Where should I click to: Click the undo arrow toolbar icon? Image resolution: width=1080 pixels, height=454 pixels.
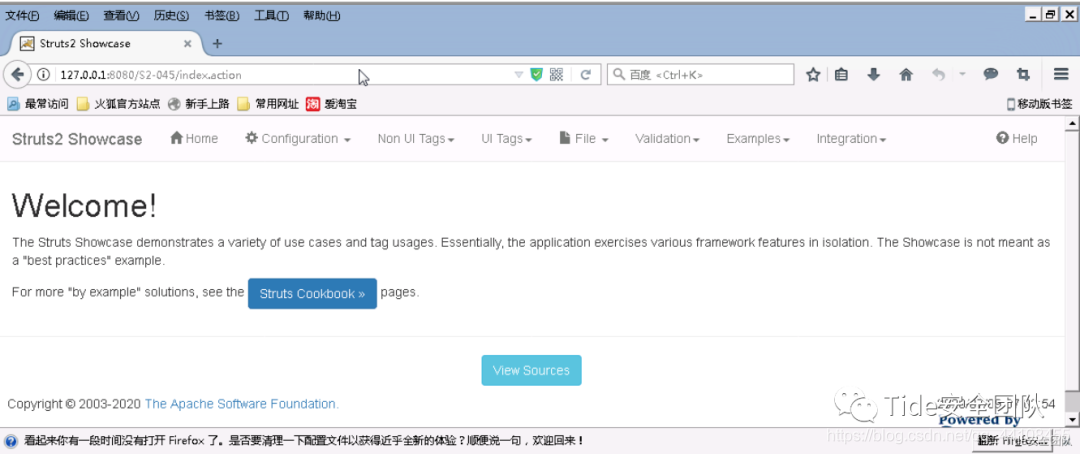[x=938, y=74]
